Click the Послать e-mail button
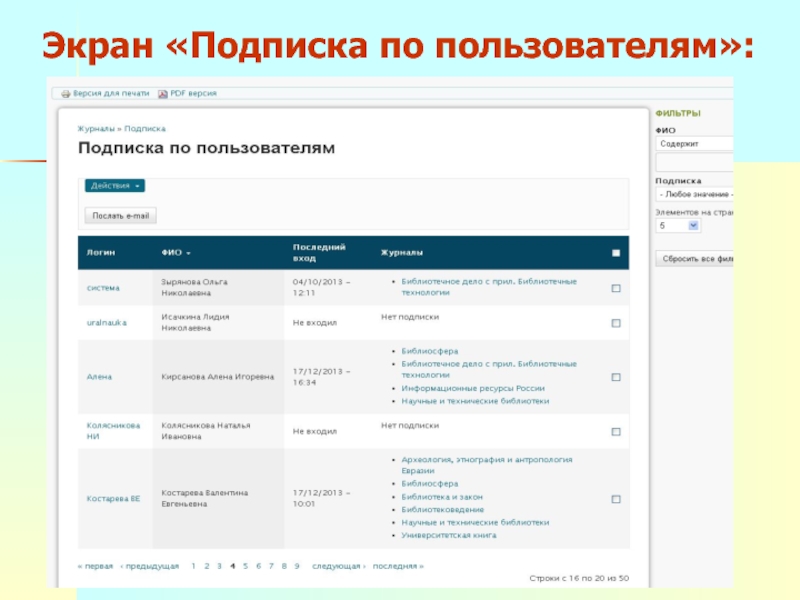Screen dimensions: 800x600 [120, 216]
